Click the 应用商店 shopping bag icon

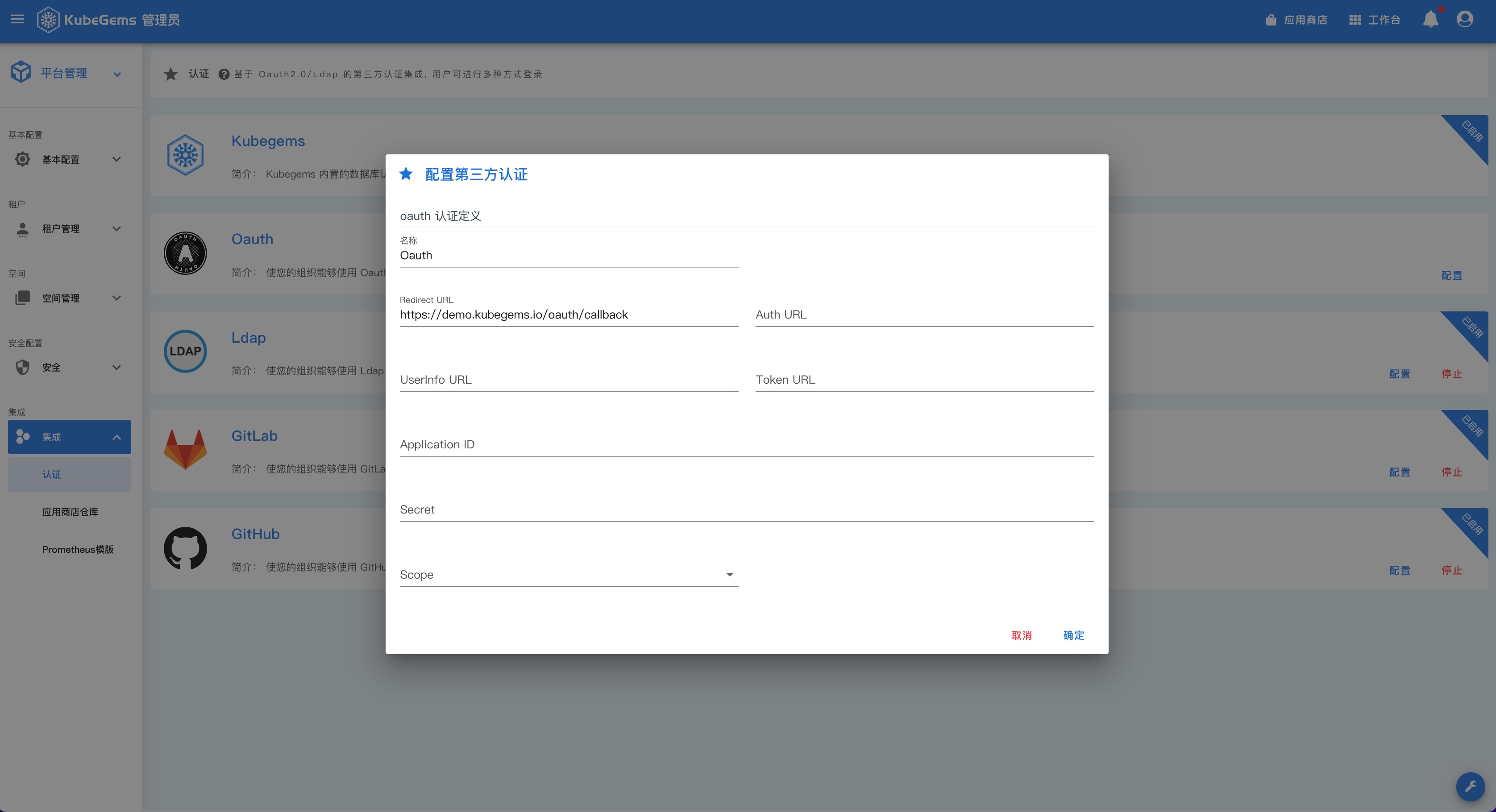point(1271,21)
